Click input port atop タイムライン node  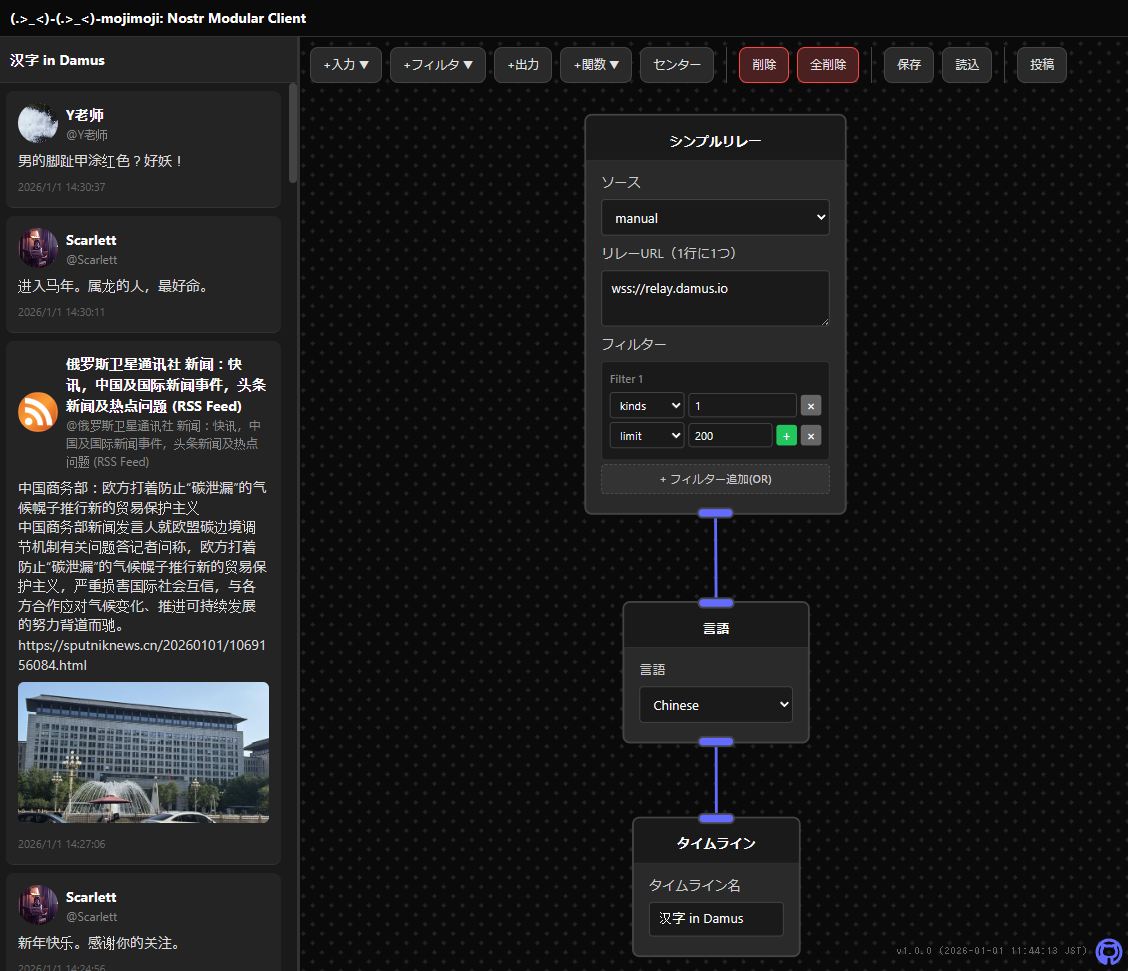coord(716,819)
